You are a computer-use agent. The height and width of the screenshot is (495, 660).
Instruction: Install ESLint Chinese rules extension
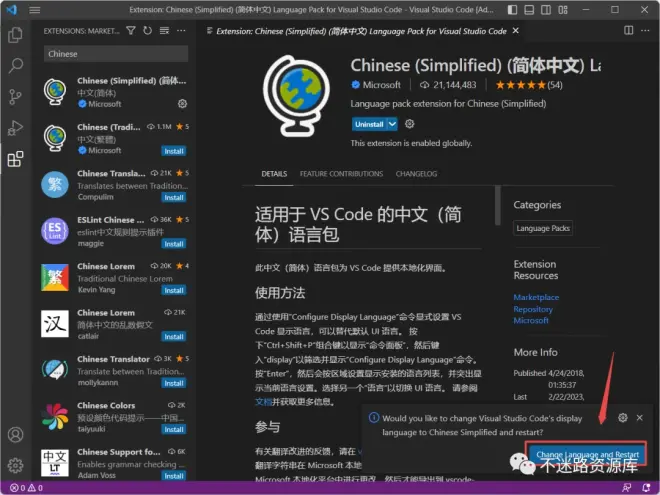click(x=174, y=244)
